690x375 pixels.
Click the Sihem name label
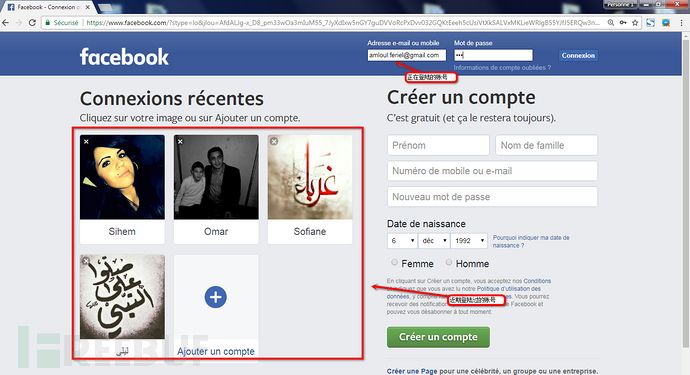pyautogui.click(x=122, y=232)
